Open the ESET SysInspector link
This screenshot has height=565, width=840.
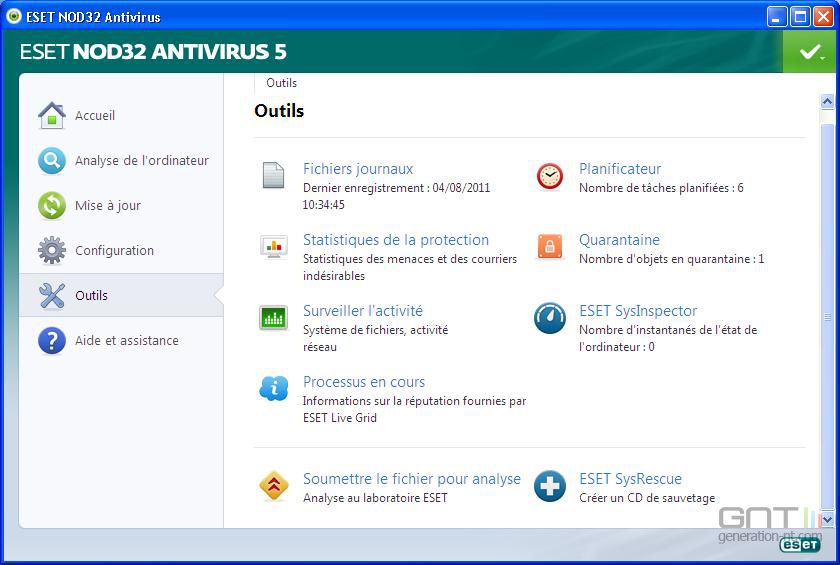638,311
